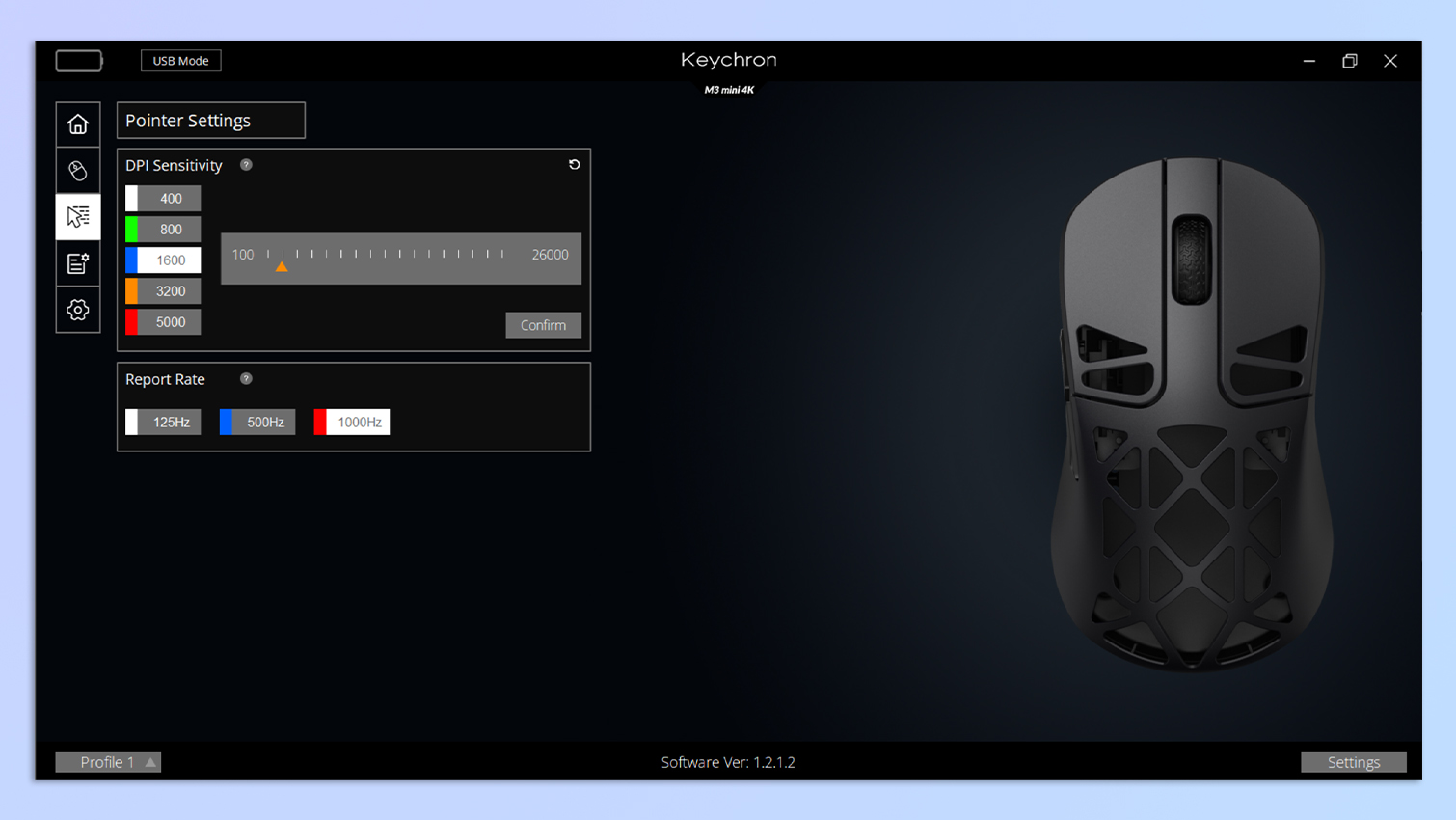Image resolution: width=1456 pixels, height=820 pixels.
Task: Open the Home sidebar icon
Action: pyautogui.click(x=78, y=124)
